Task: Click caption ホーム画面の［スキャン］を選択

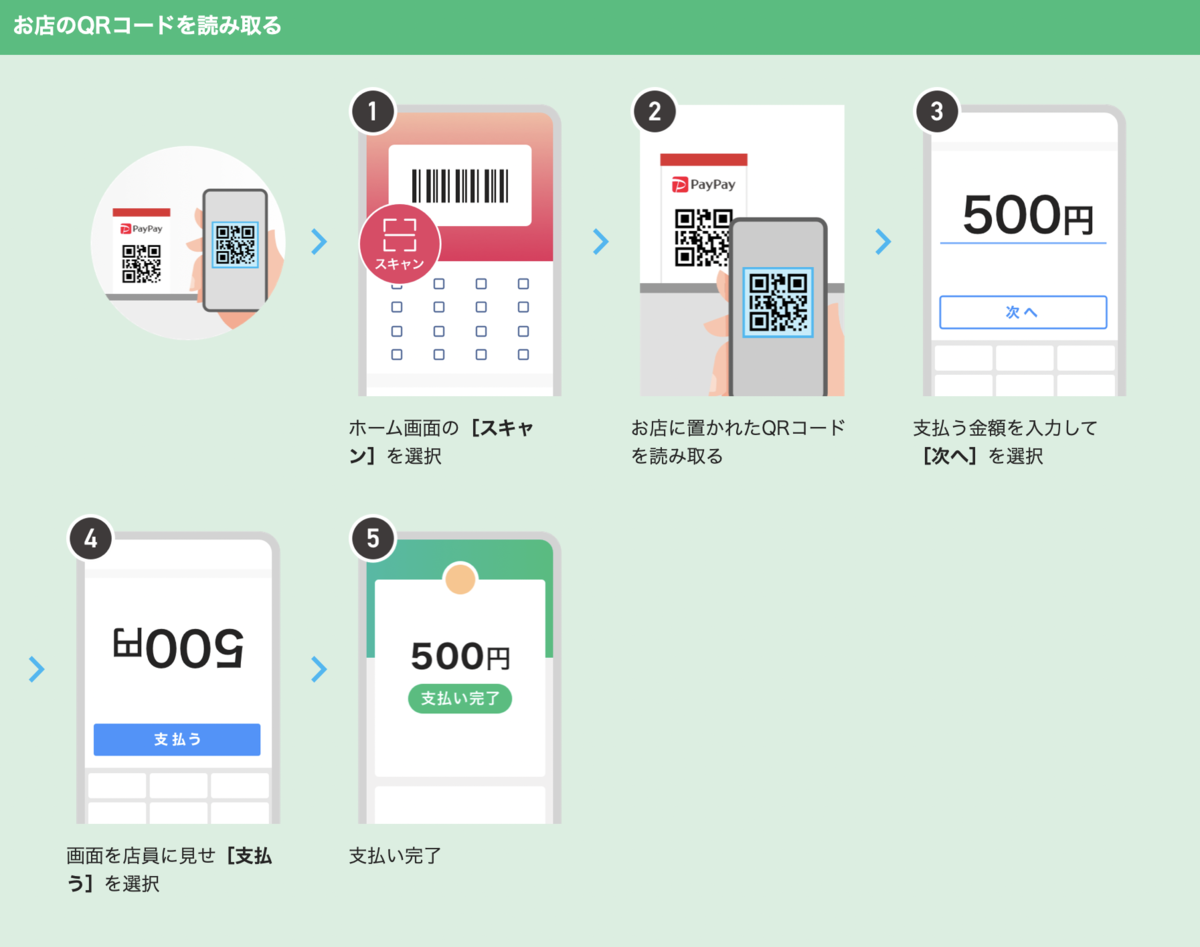Action: pos(441,442)
